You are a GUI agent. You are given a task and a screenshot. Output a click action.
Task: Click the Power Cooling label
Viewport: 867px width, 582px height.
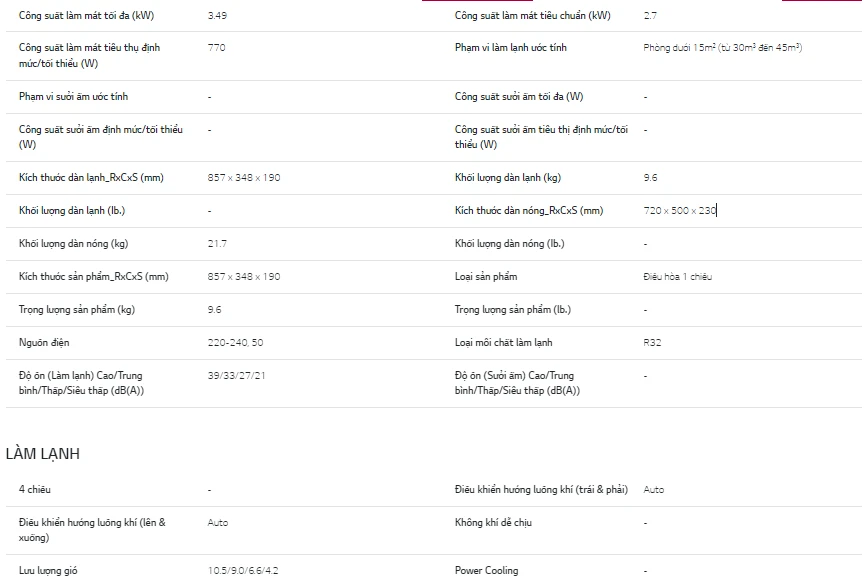tap(486, 571)
